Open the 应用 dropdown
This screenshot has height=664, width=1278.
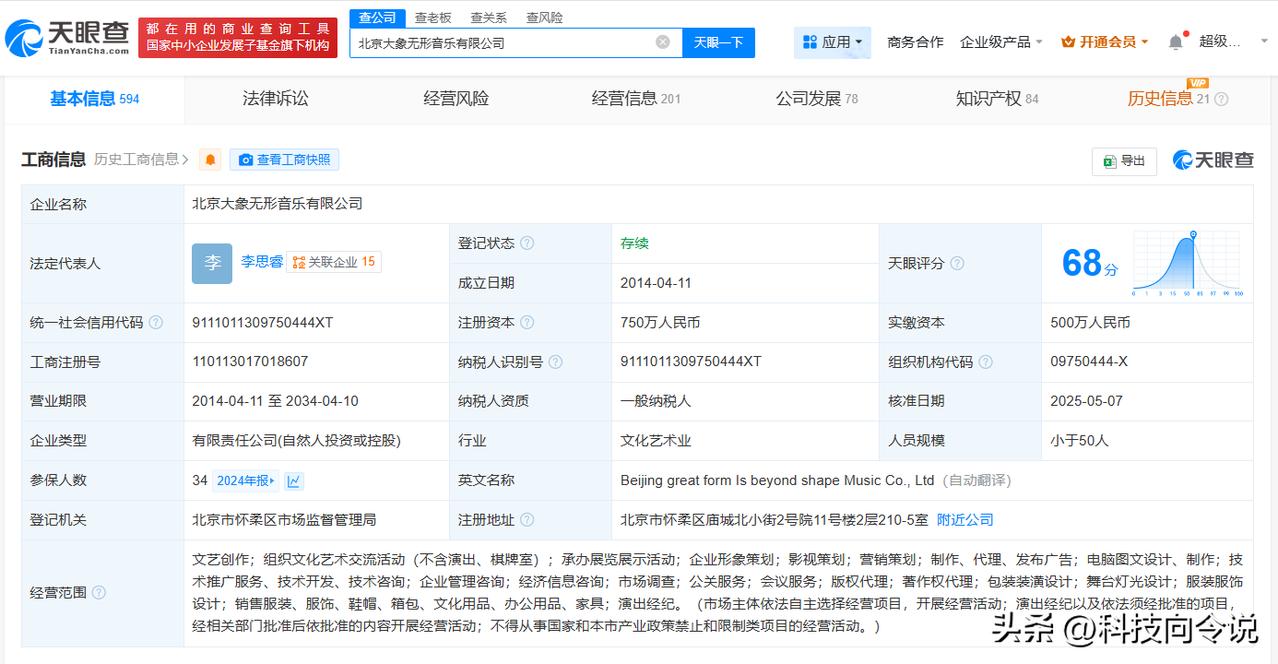tap(833, 42)
